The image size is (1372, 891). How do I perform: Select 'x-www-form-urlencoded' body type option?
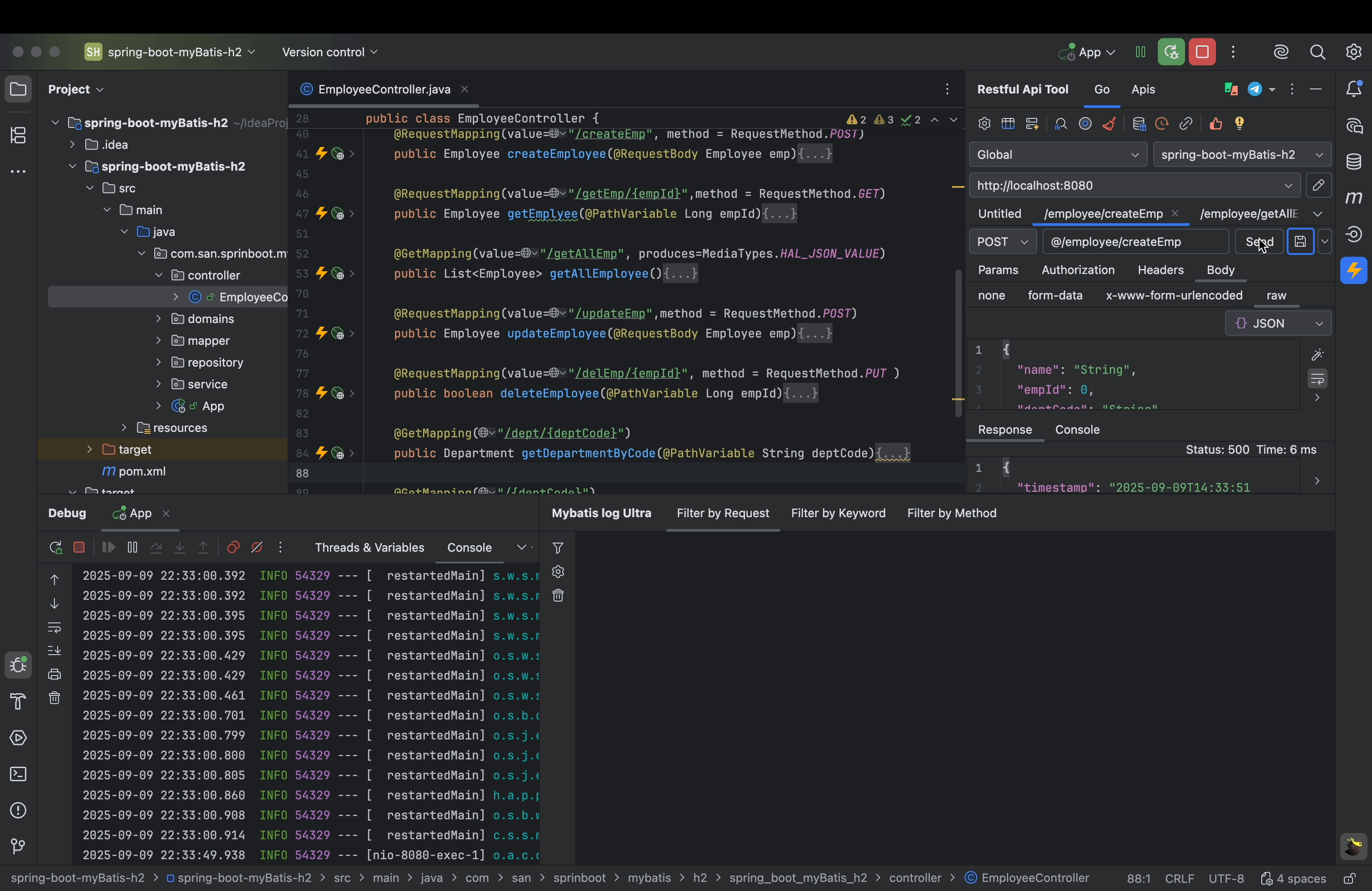pyautogui.click(x=1174, y=296)
